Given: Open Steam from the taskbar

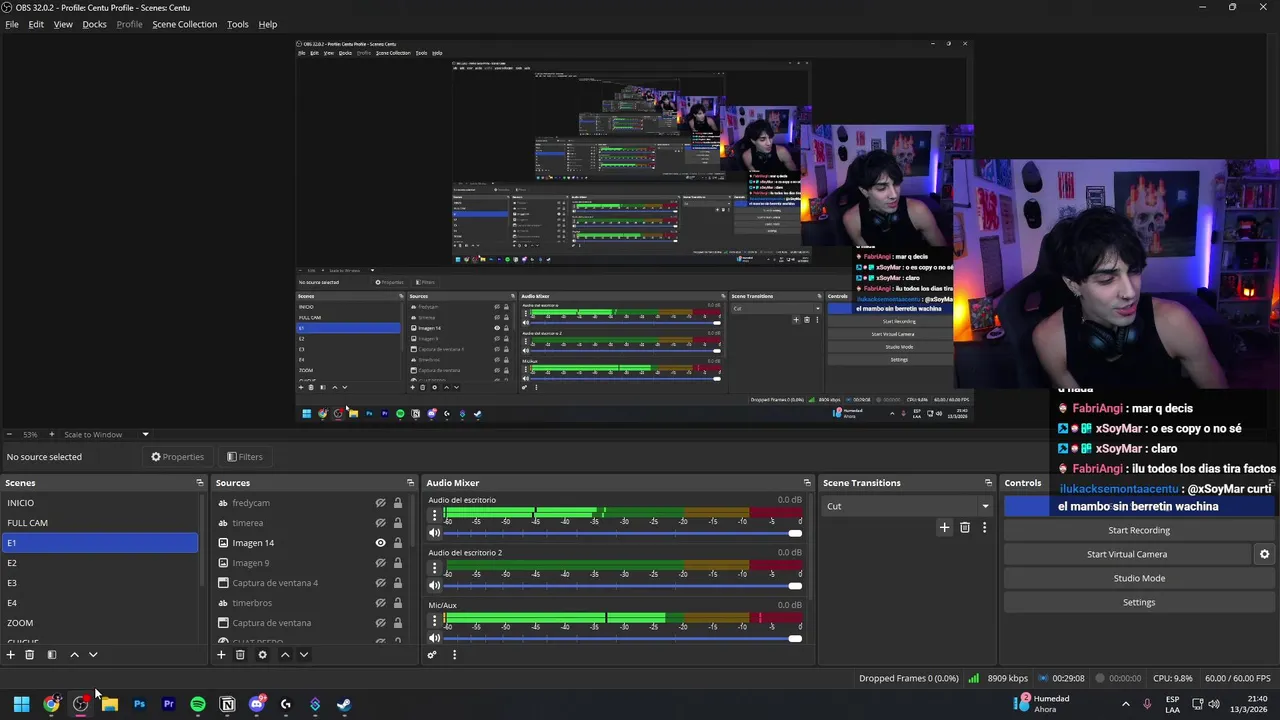Looking at the screenshot, I should point(344,704).
